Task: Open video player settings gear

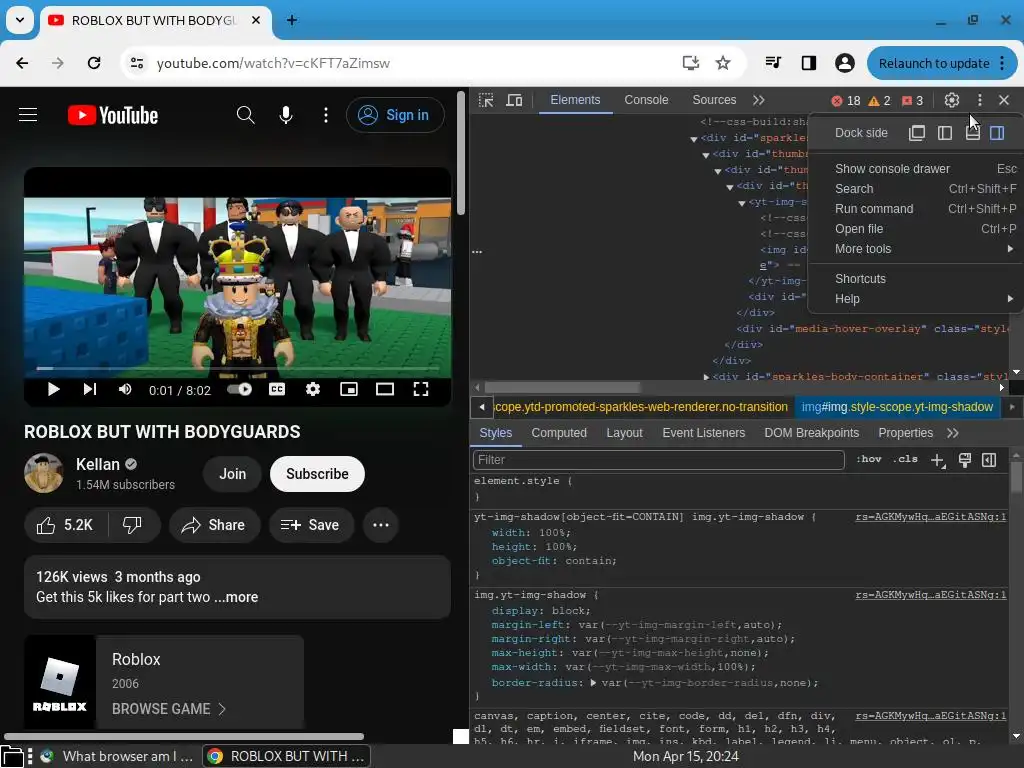Action: point(313,390)
